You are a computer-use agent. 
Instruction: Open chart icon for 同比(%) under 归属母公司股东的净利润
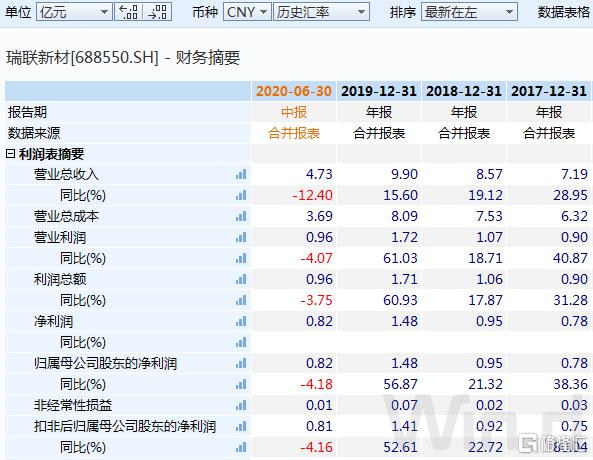(241, 385)
